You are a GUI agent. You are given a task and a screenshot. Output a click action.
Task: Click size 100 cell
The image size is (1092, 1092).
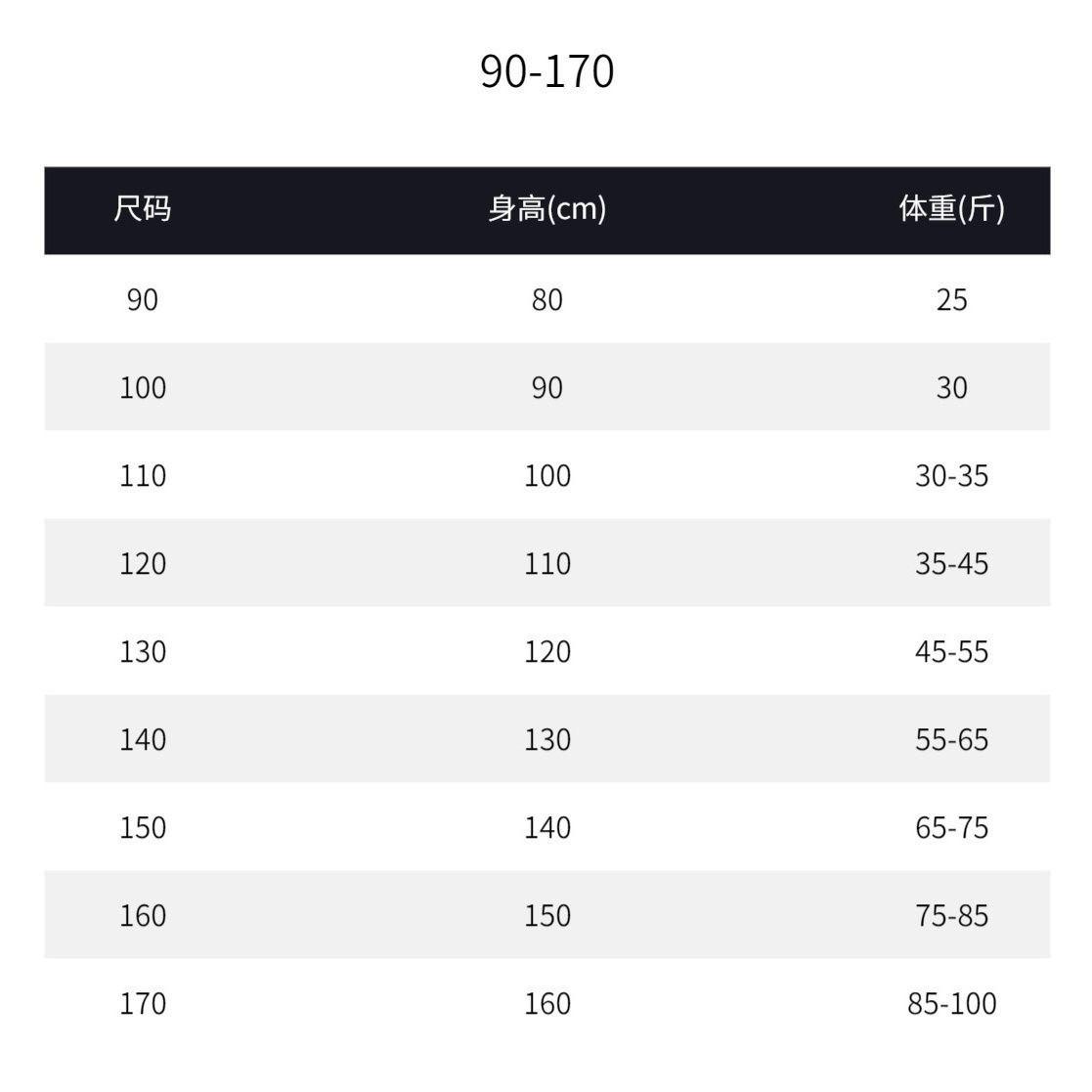coord(143,387)
